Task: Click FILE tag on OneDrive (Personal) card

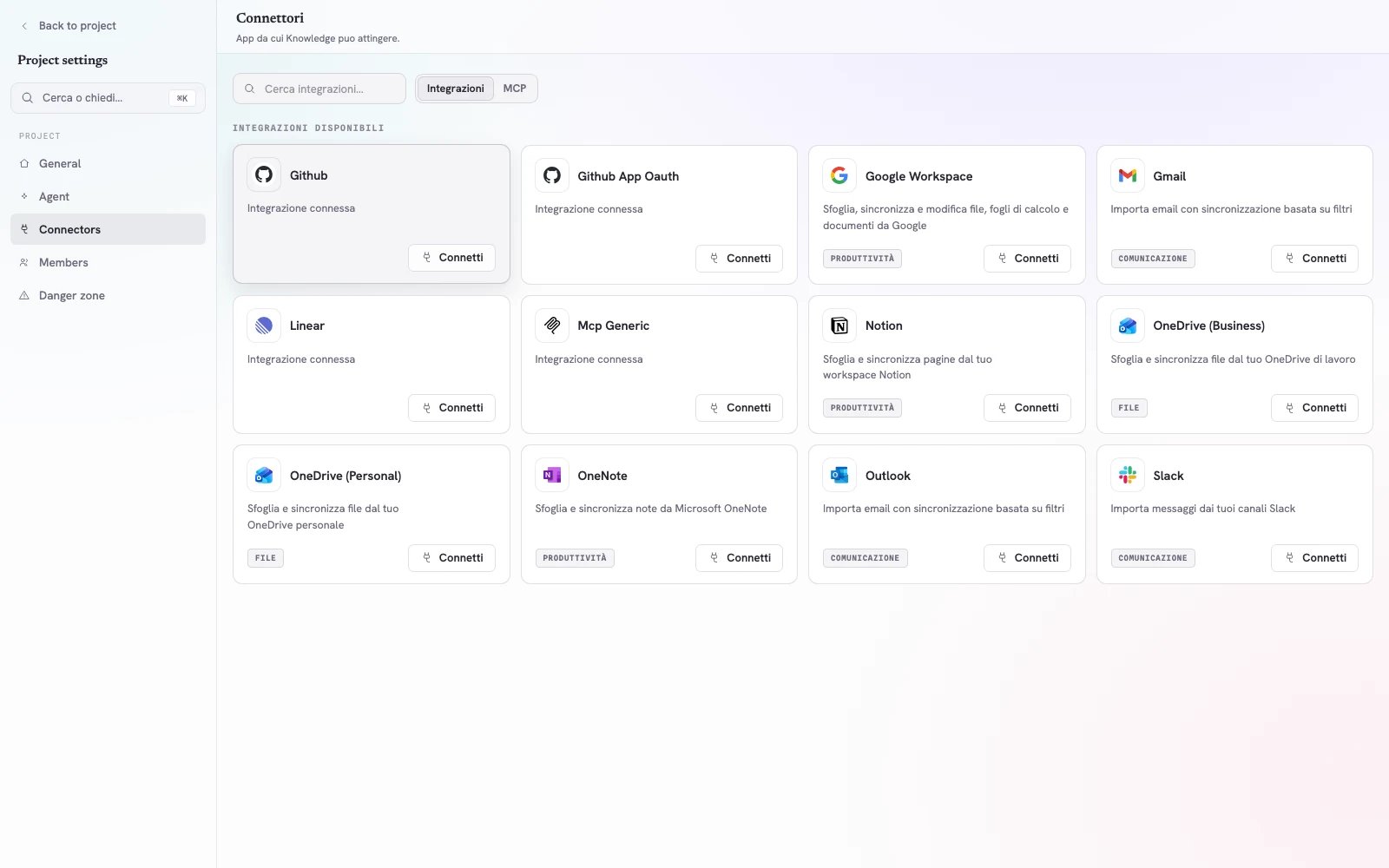Action: (x=266, y=558)
